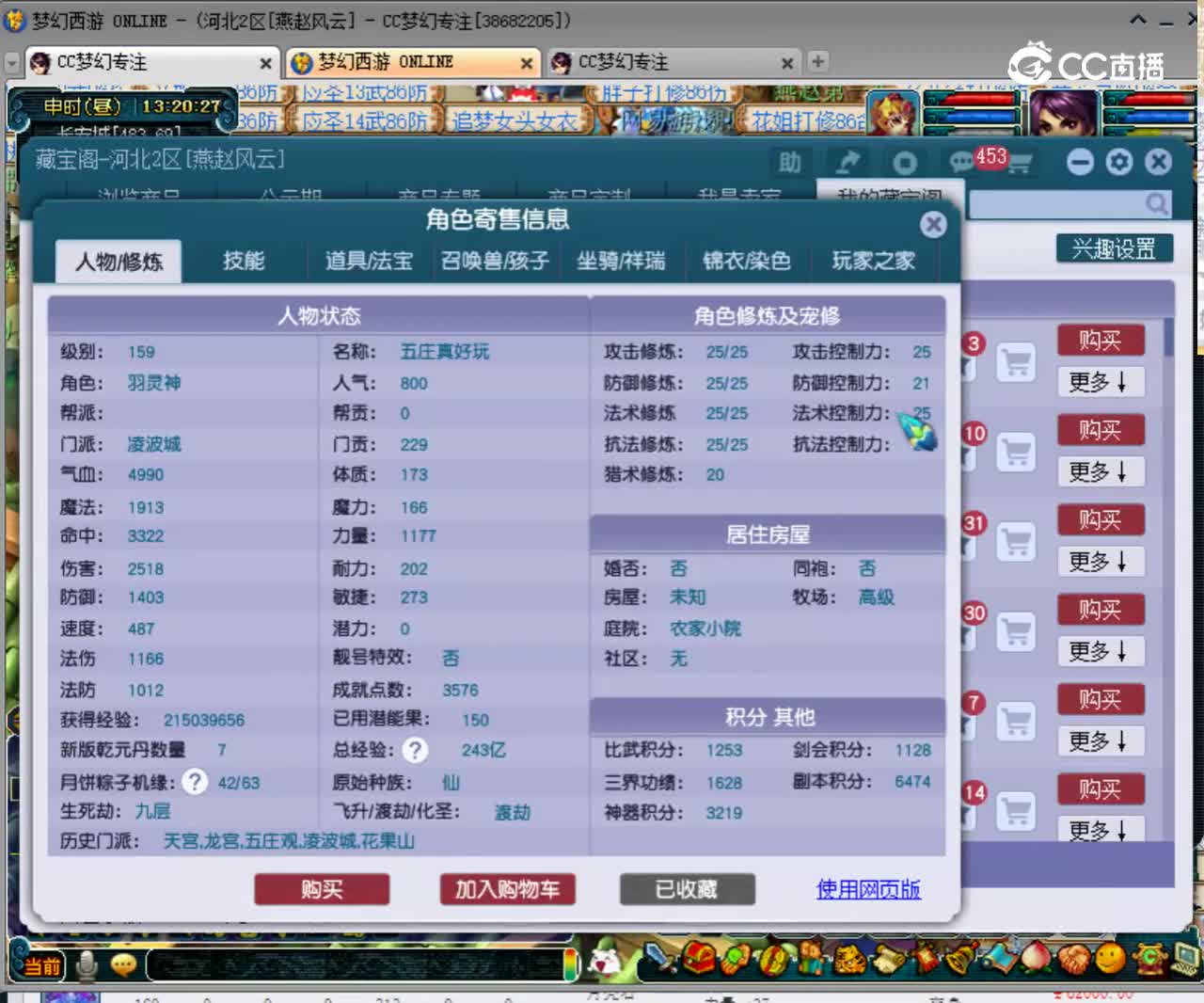This screenshot has height=1003, width=1204.
Task: Open the red treasure chest icon
Action: click(x=698, y=959)
